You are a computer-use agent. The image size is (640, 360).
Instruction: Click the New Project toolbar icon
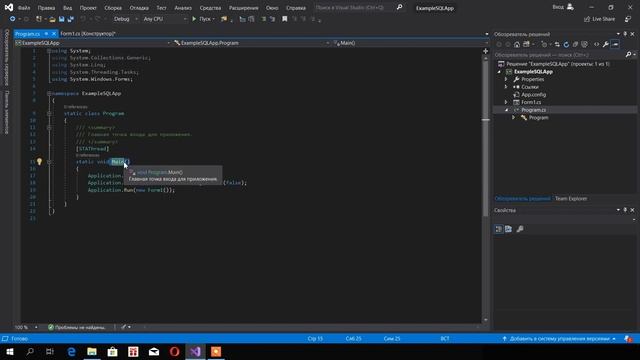pyautogui.click(x=39, y=19)
